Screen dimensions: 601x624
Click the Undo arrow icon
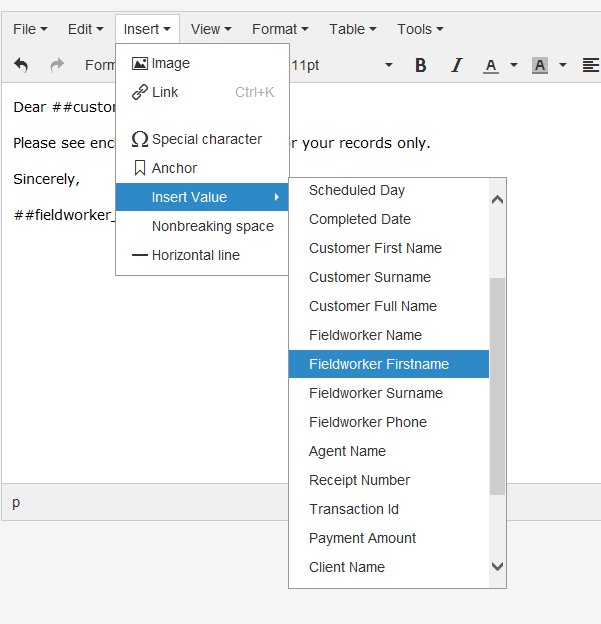pyautogui.click(x=21, y=65)
